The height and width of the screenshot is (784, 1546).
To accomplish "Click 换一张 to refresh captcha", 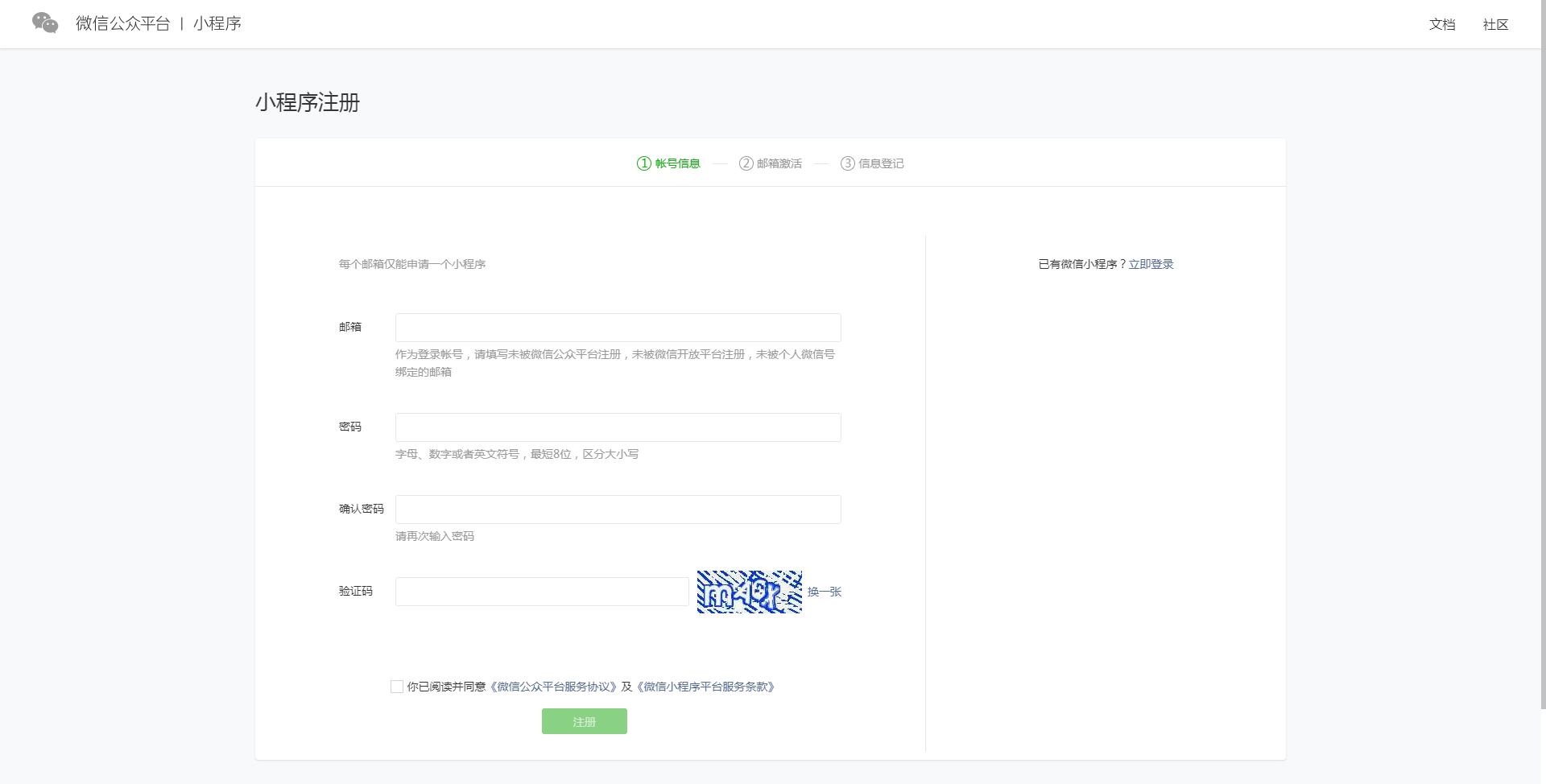I will pyautogui.click(x=825, y=592).
